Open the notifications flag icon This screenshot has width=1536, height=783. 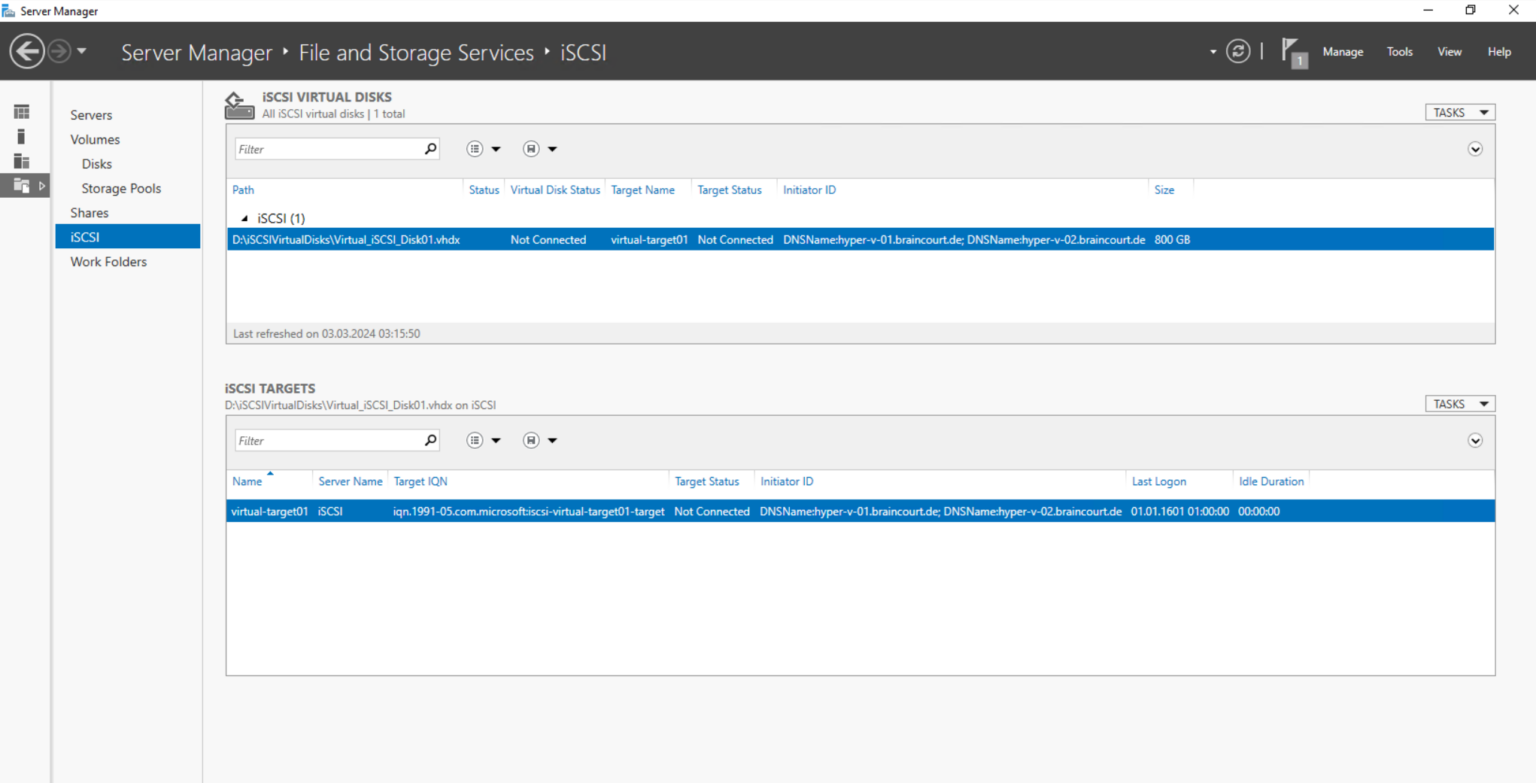[x=1290, y=51]
